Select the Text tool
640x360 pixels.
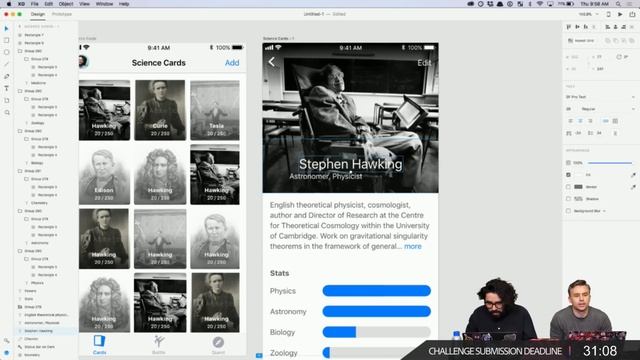[x=6, y=88]
